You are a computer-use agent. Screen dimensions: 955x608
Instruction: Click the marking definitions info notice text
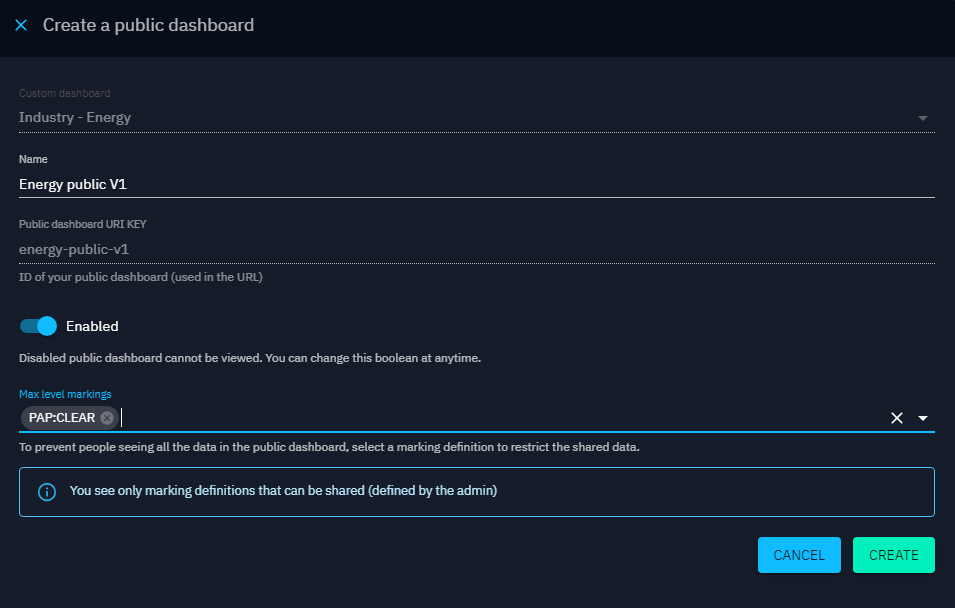tap(283, 492)
